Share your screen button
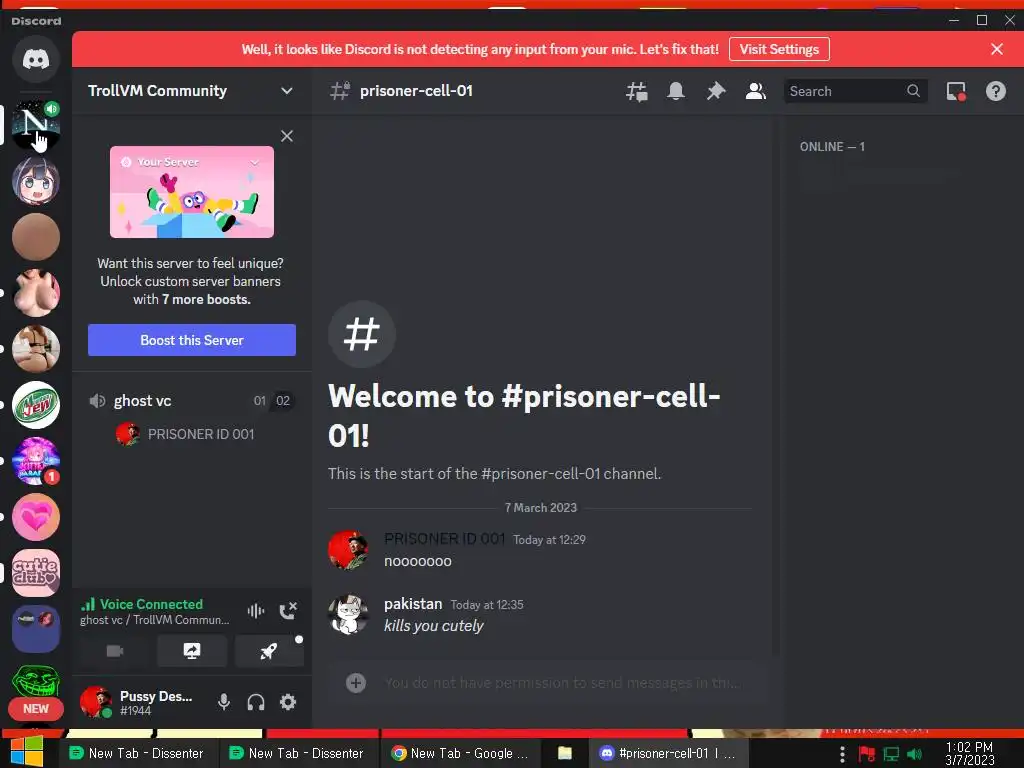This screenshot has height=768, width=1024. [x=192, y=651]
